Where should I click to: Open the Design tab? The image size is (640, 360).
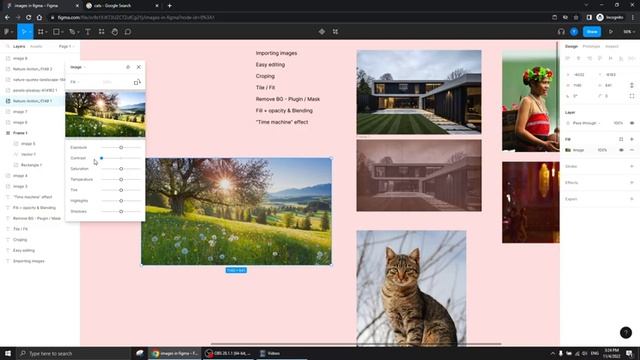pyautogui.click(x=571, y=47)
